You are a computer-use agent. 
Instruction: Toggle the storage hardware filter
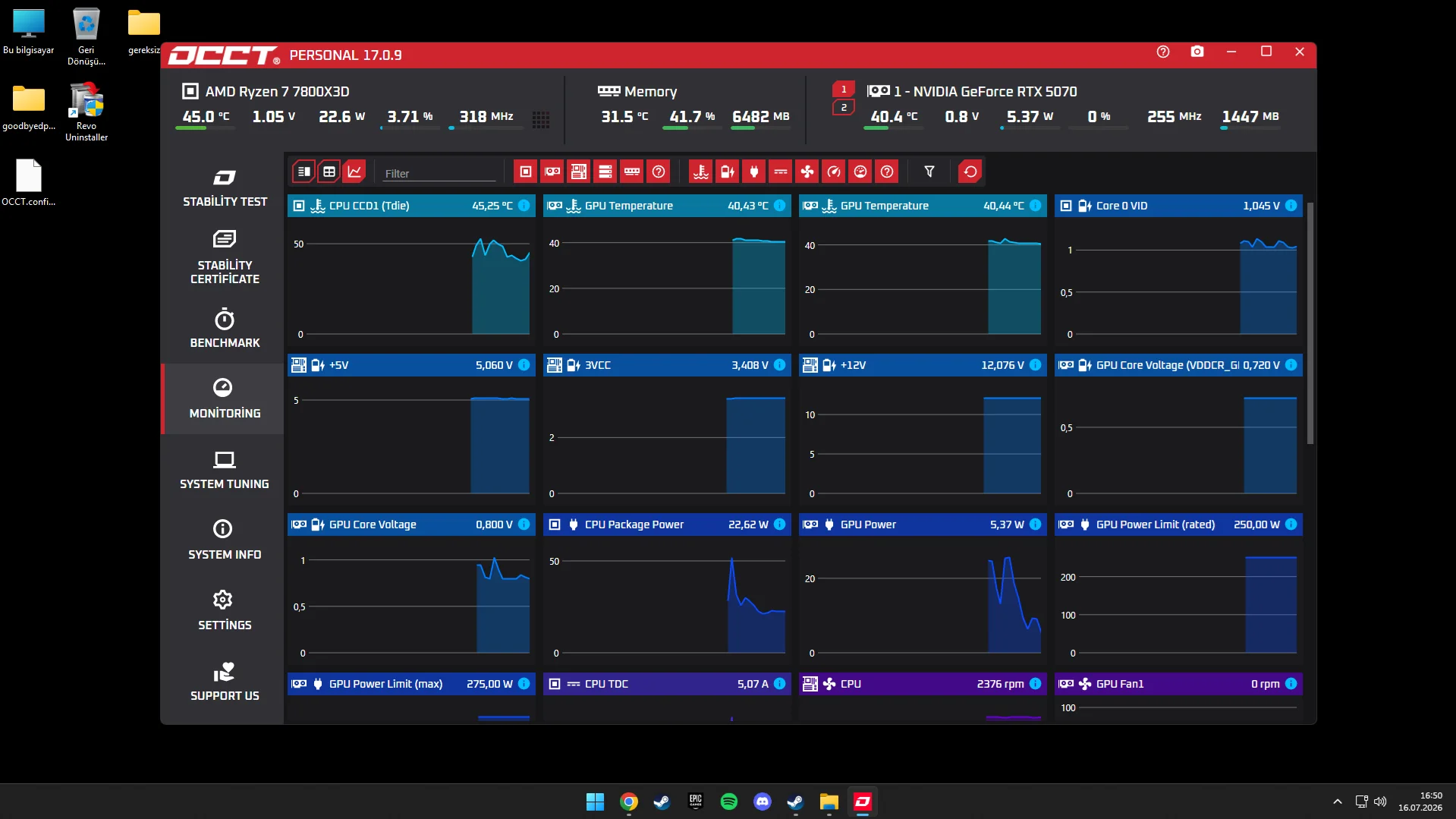tap(605, 172)
